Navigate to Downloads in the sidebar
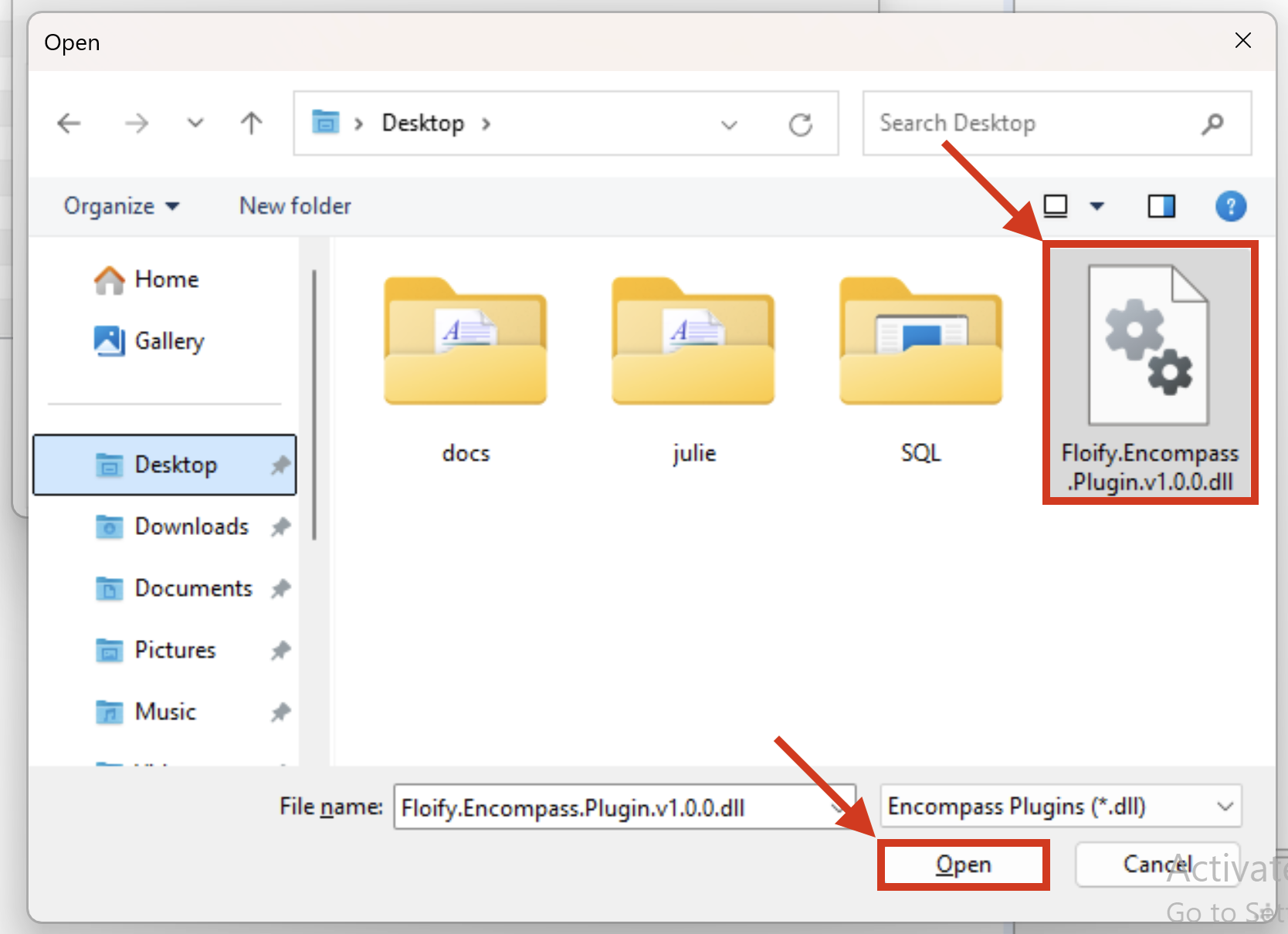Viewport: 1288px width, 934px height. pos(191,526)
